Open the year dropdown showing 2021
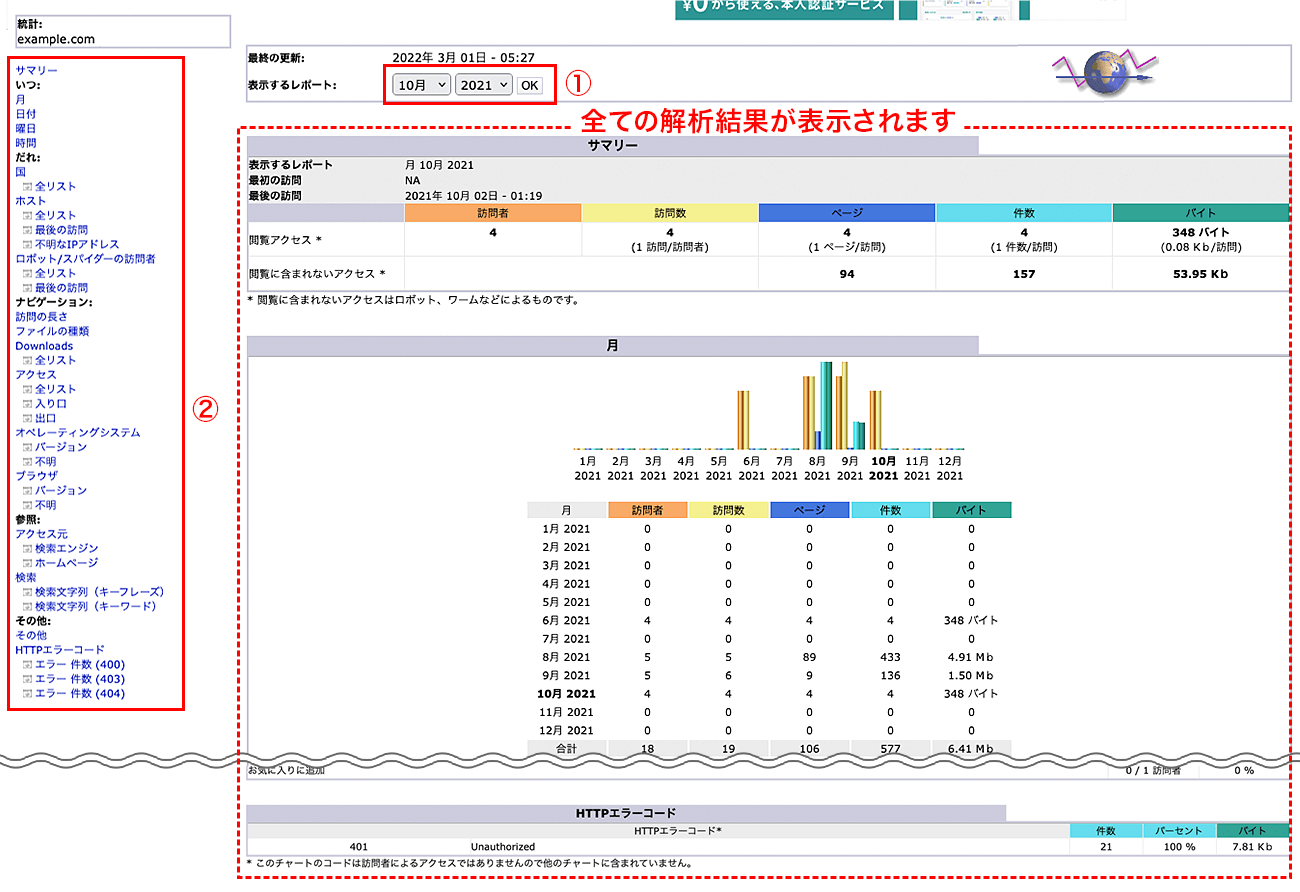Viewport: 1300px width, 892px height. [x=483, y=85]
